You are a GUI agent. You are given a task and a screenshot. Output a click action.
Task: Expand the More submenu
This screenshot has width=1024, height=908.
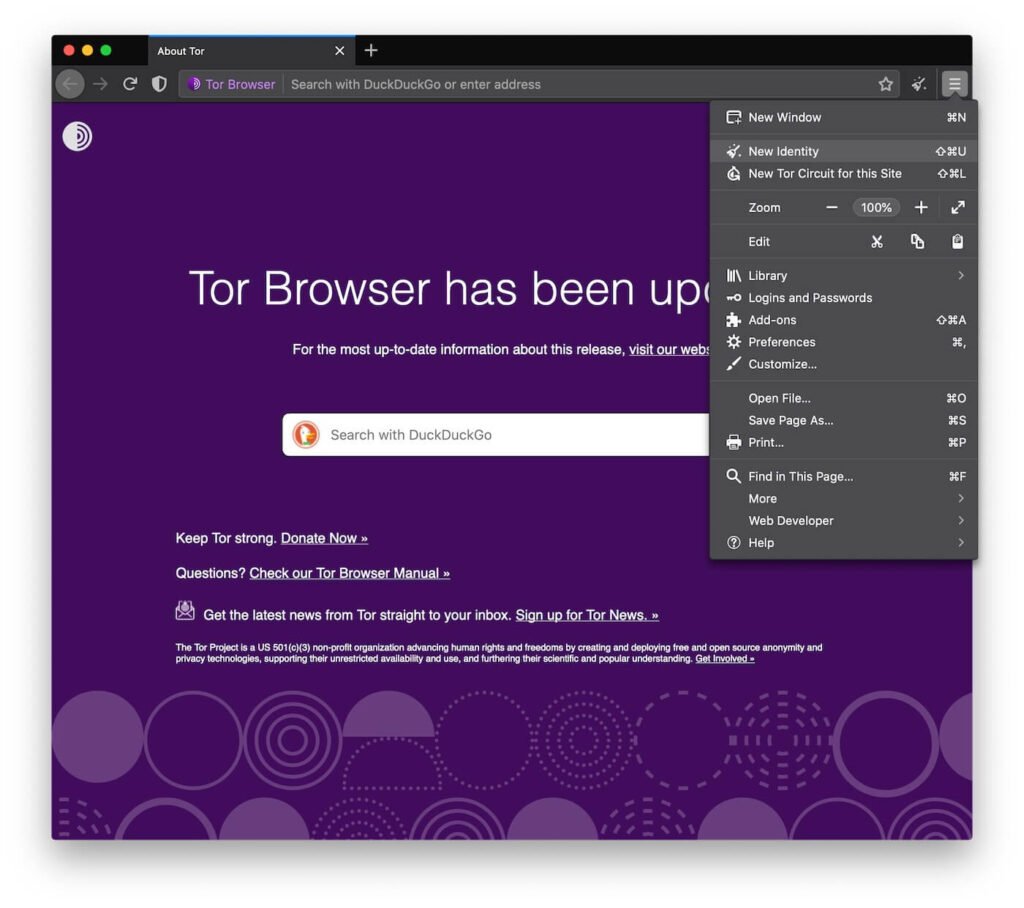[x=844, y=499]
